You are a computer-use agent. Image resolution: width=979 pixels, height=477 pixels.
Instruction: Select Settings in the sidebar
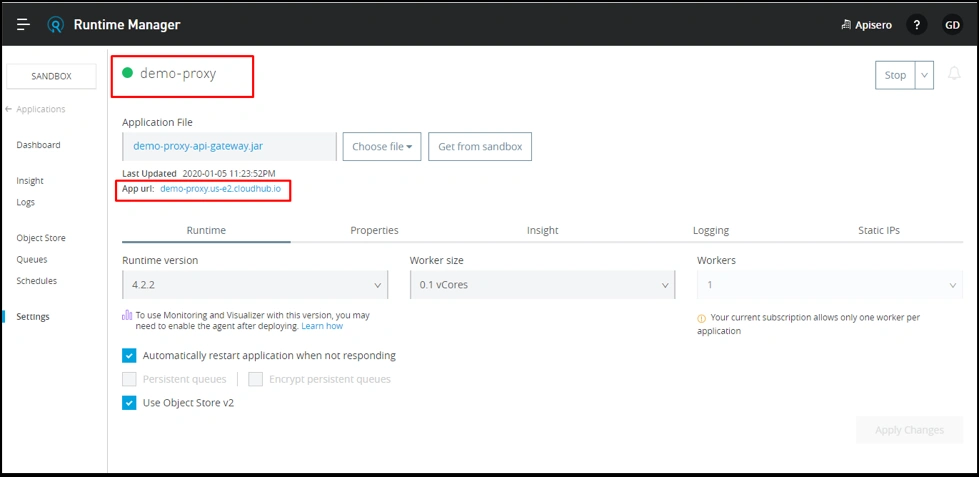pyautogui.click(x=33, y=317)
